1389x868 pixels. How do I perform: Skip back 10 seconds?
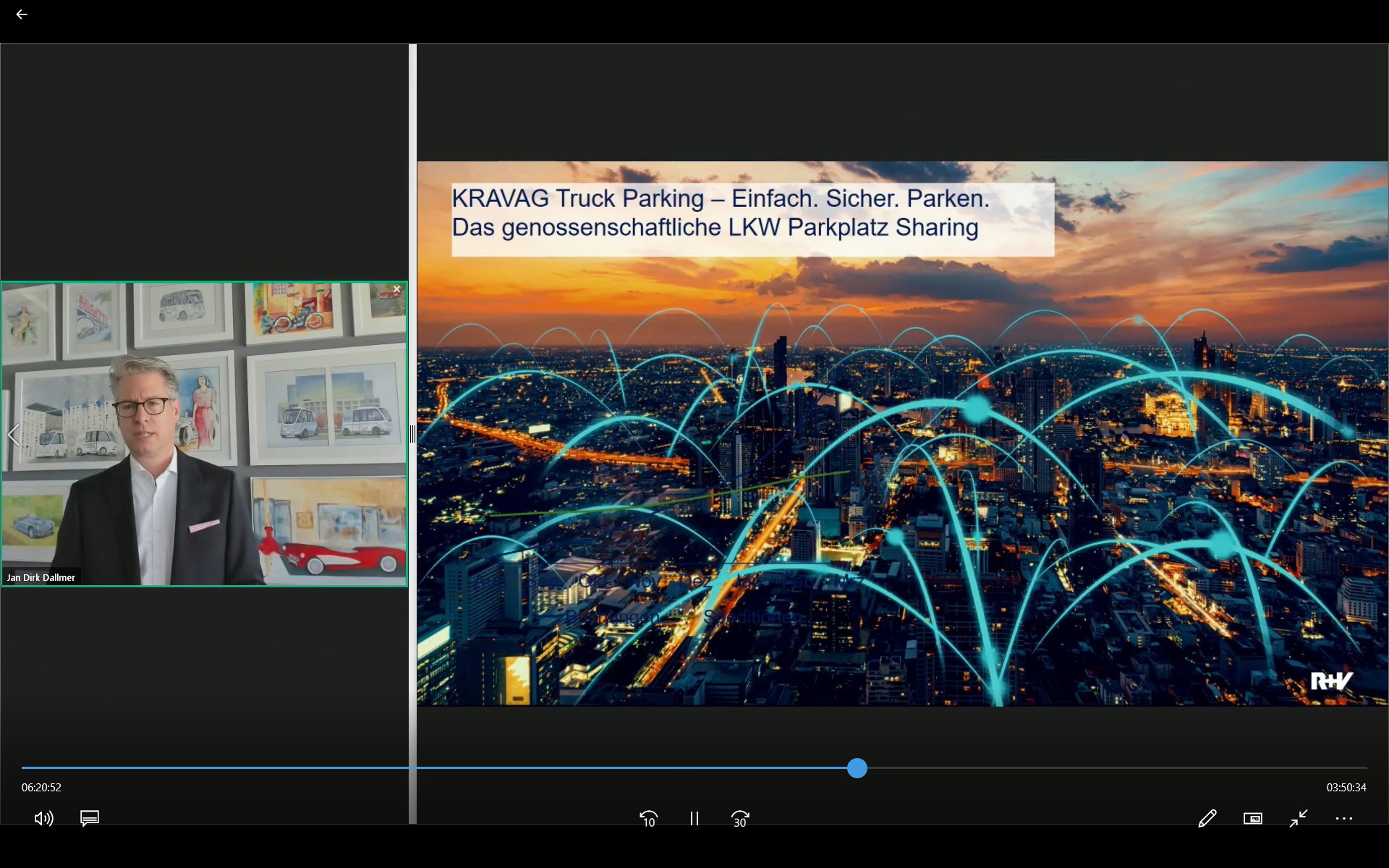click(x=648, y=819)
